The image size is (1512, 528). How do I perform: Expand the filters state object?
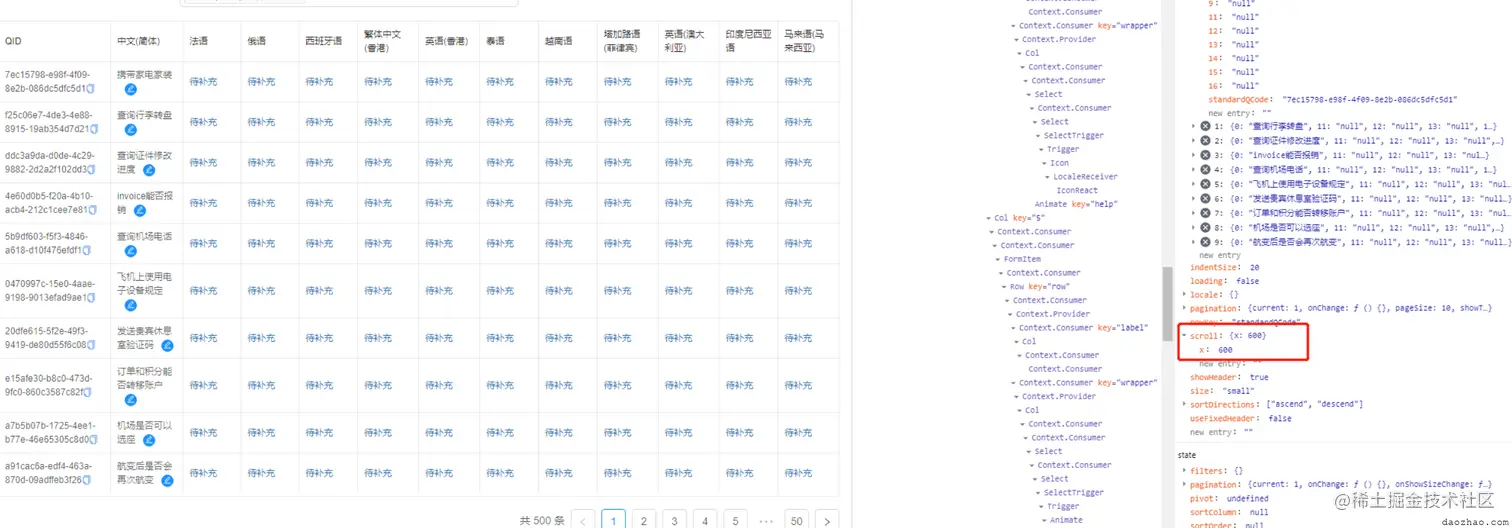point(1185,470)
